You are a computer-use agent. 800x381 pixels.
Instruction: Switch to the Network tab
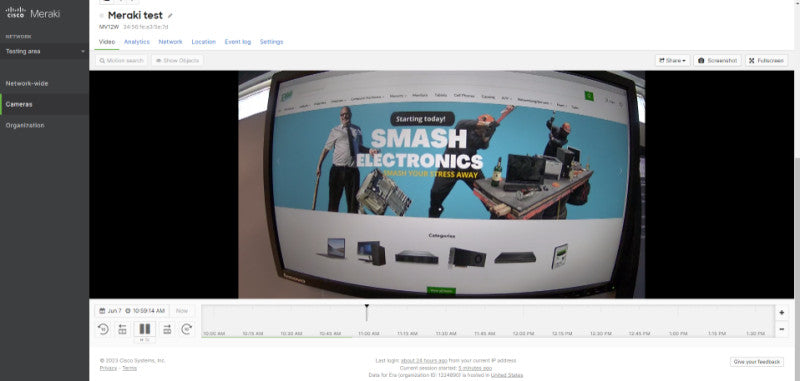click(x=170, y=42)
